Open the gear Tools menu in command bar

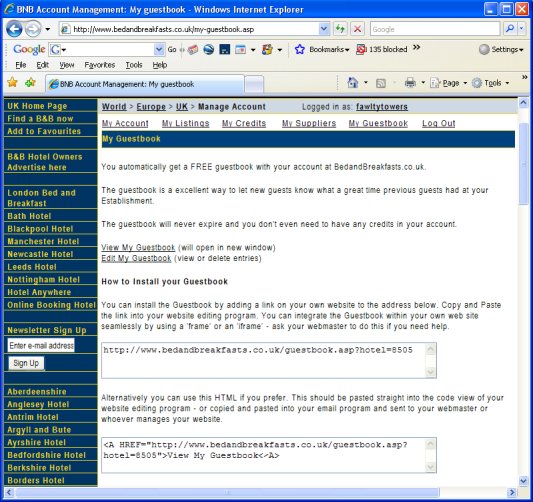[491, 83]
